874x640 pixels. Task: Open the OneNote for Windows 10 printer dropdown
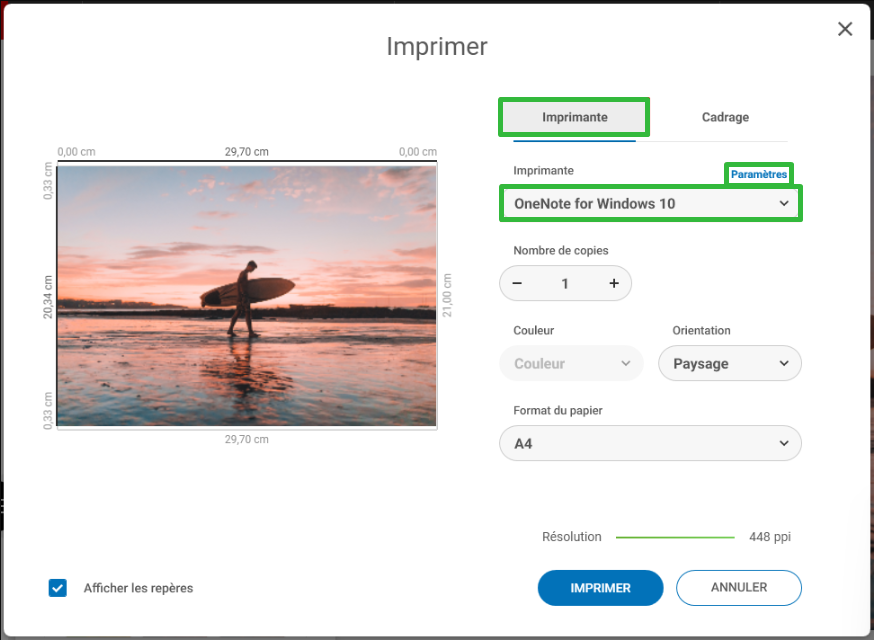(650, 203)
